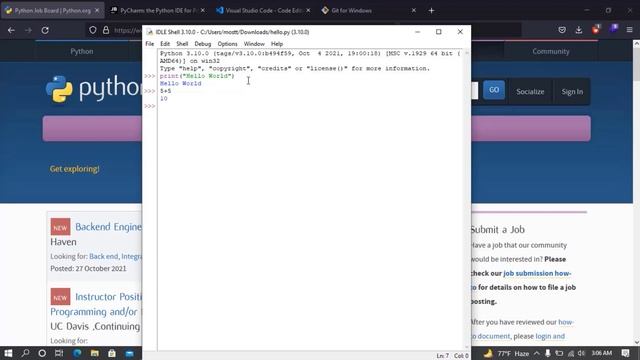Open the File menu in IDLE Shell
This screenshot has width=640, height=360.
coord(150,44)
